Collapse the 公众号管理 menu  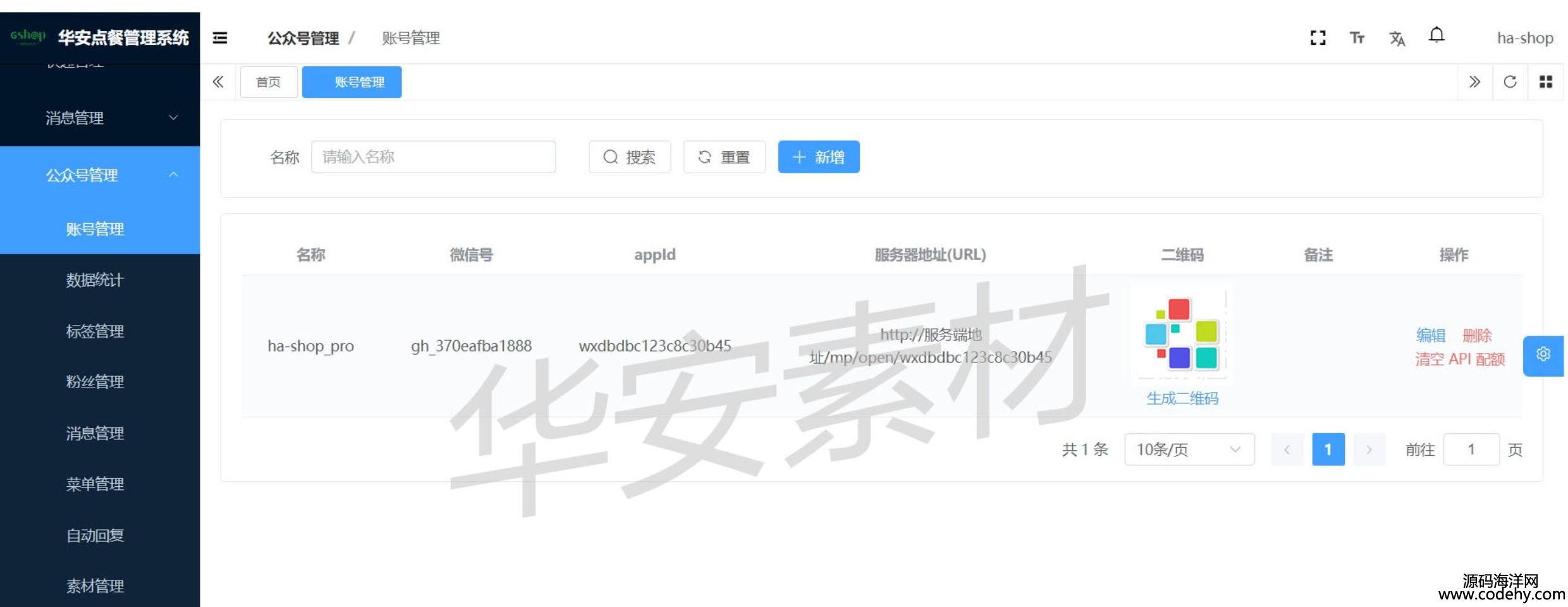(x=100, y=175)
